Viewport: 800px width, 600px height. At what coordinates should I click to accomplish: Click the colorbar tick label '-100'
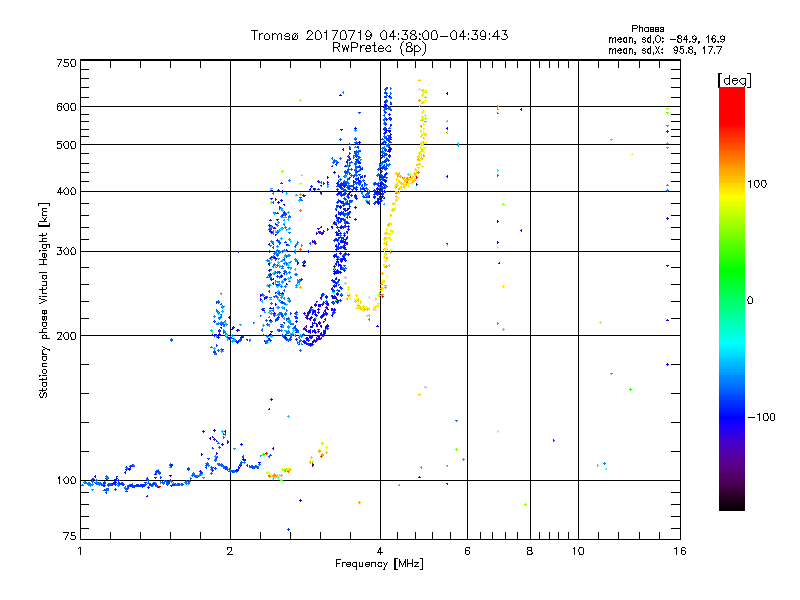point(761,417)
